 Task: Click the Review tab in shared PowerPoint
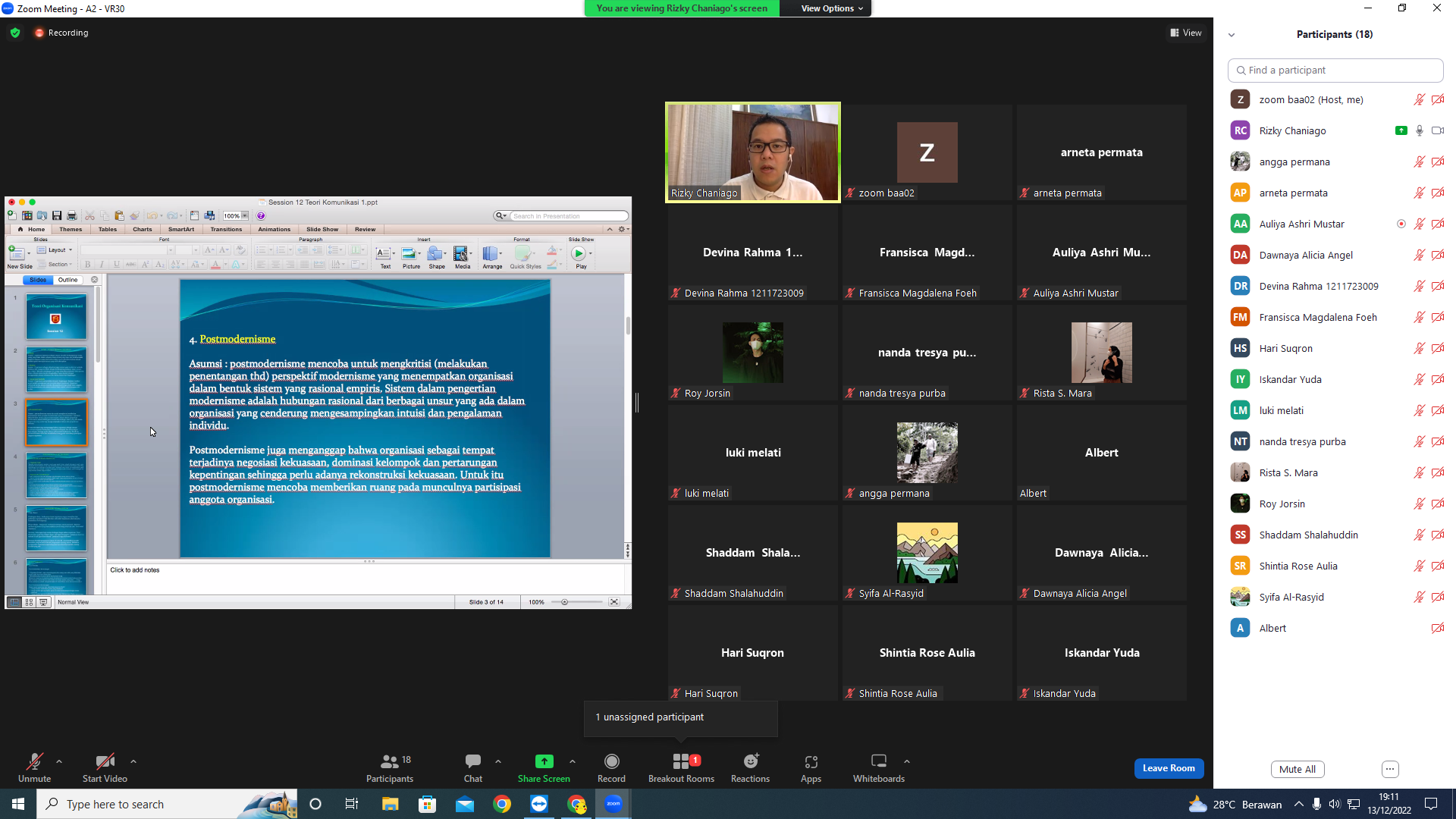365,229
